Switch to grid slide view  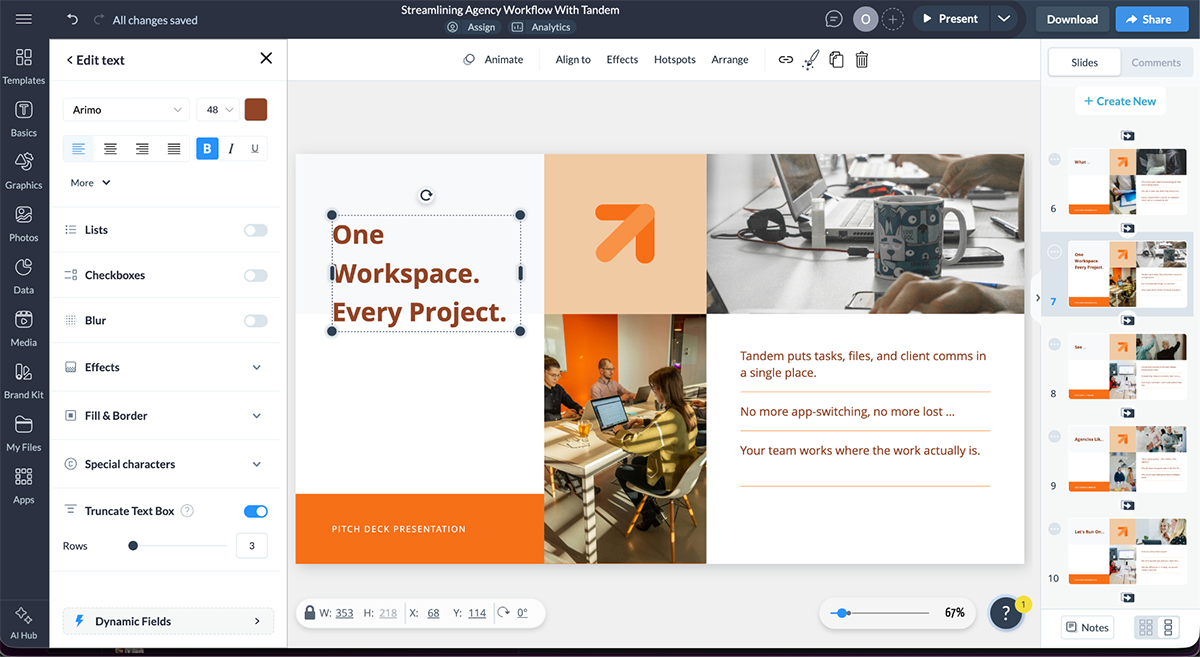1145,628
